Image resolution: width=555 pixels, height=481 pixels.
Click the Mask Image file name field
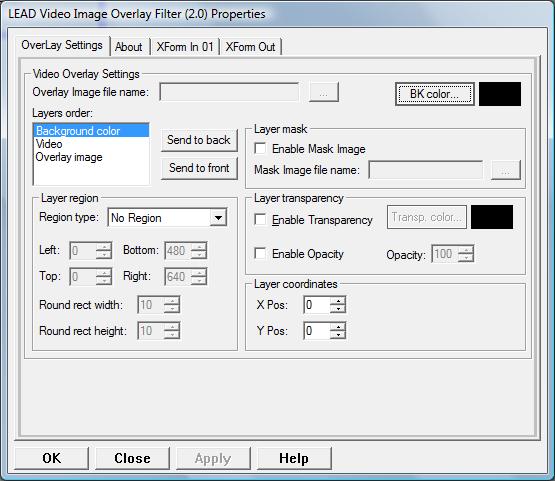(425, 170)
